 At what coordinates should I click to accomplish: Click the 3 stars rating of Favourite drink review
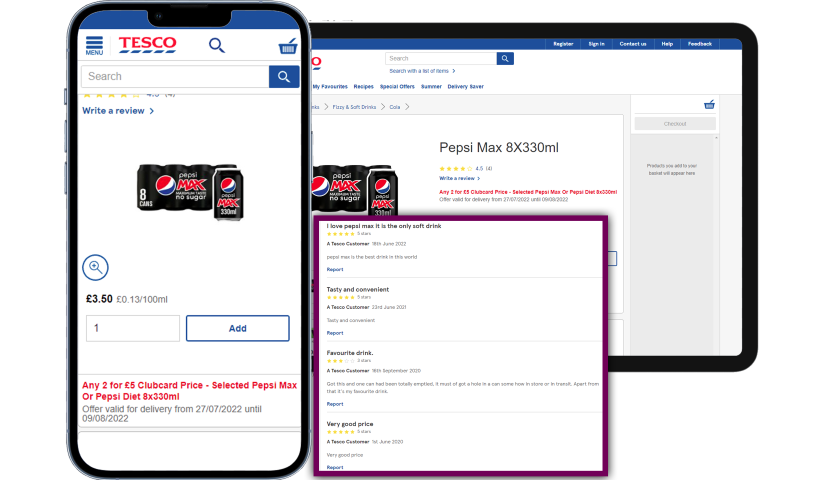[x=349, y=361]
